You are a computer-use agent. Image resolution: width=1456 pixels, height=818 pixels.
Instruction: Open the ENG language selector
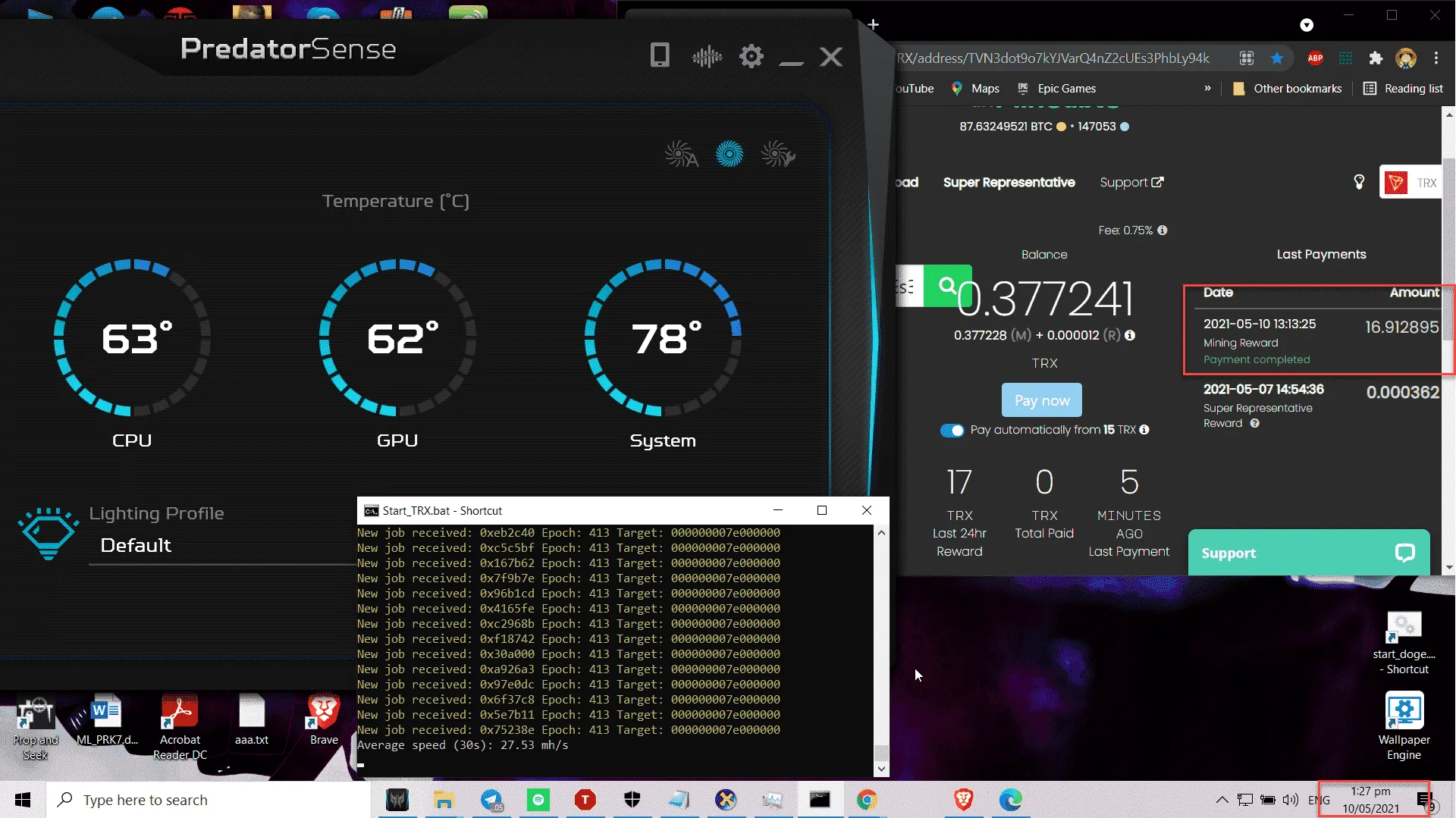(1319, 800)
